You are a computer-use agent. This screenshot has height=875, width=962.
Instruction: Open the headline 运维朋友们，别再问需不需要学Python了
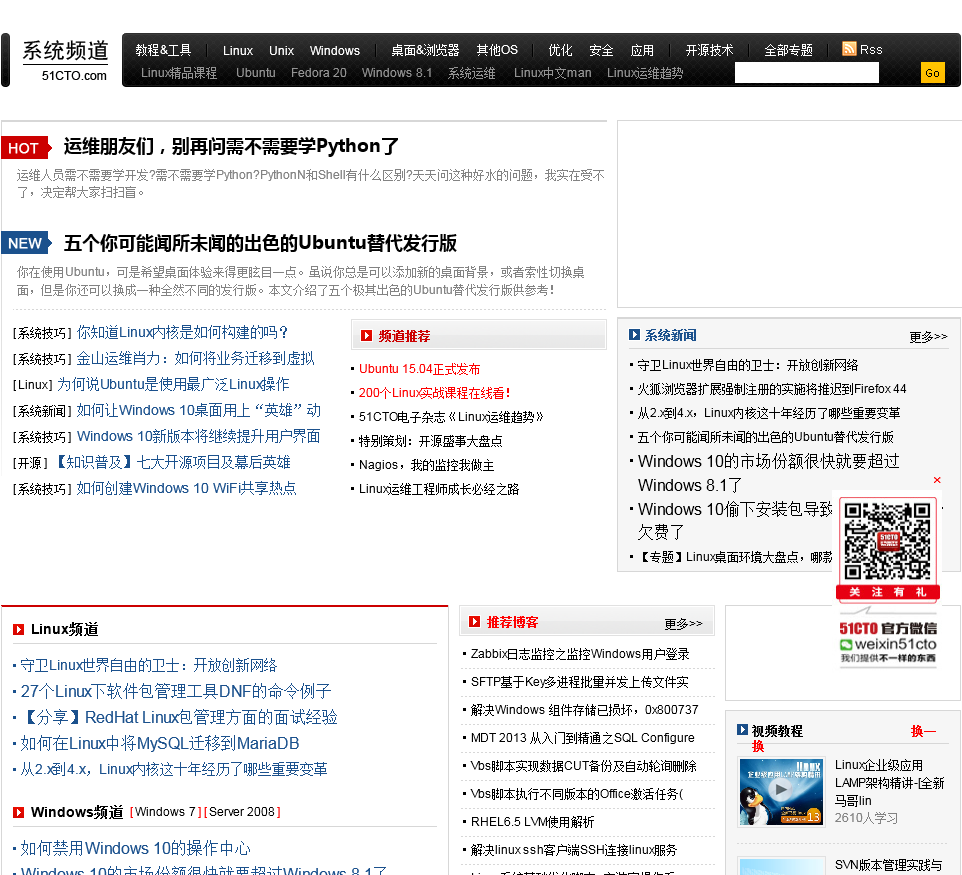pyautogui.click(x=231, y=147)
